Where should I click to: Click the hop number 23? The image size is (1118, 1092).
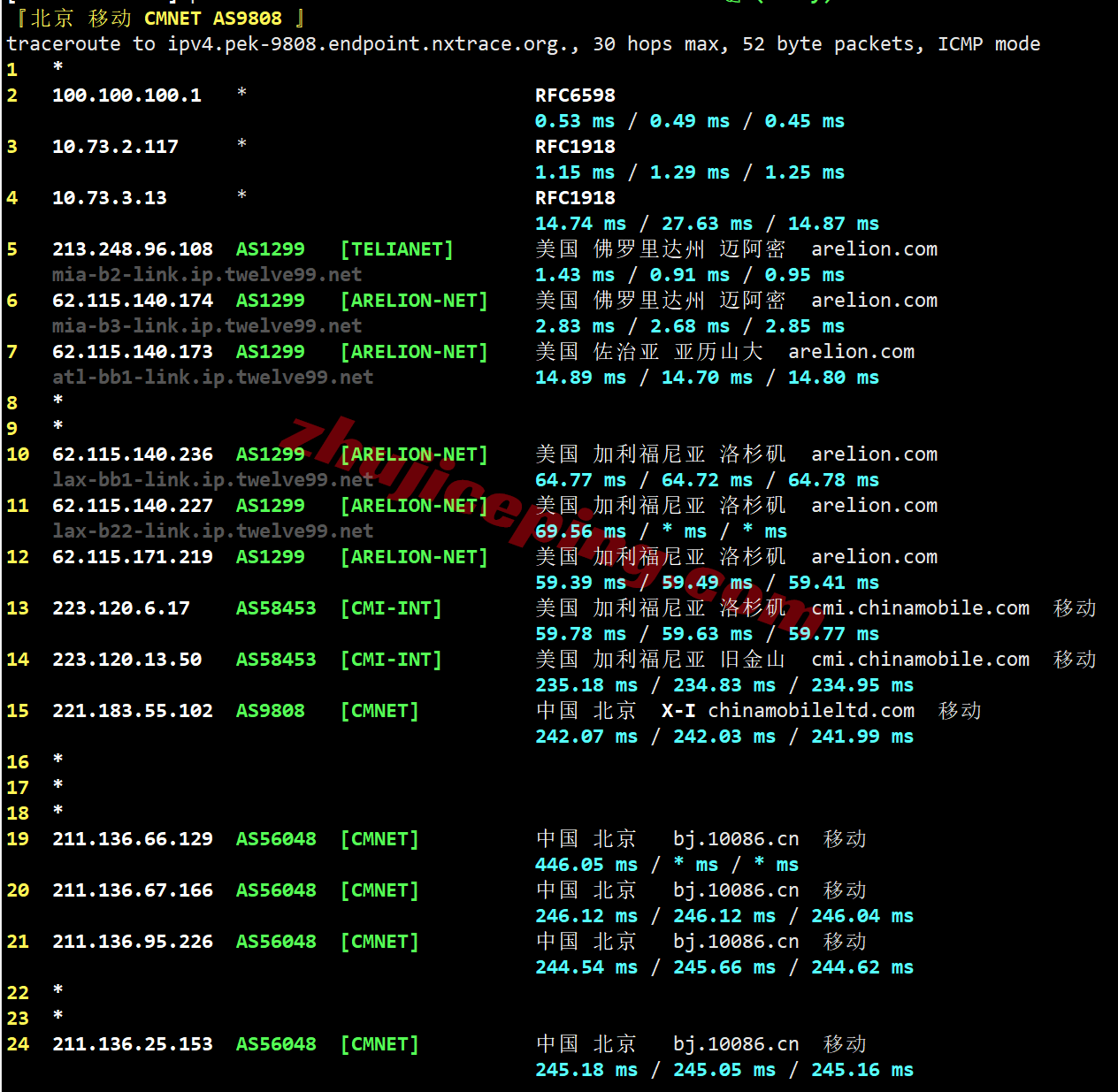18,1019
